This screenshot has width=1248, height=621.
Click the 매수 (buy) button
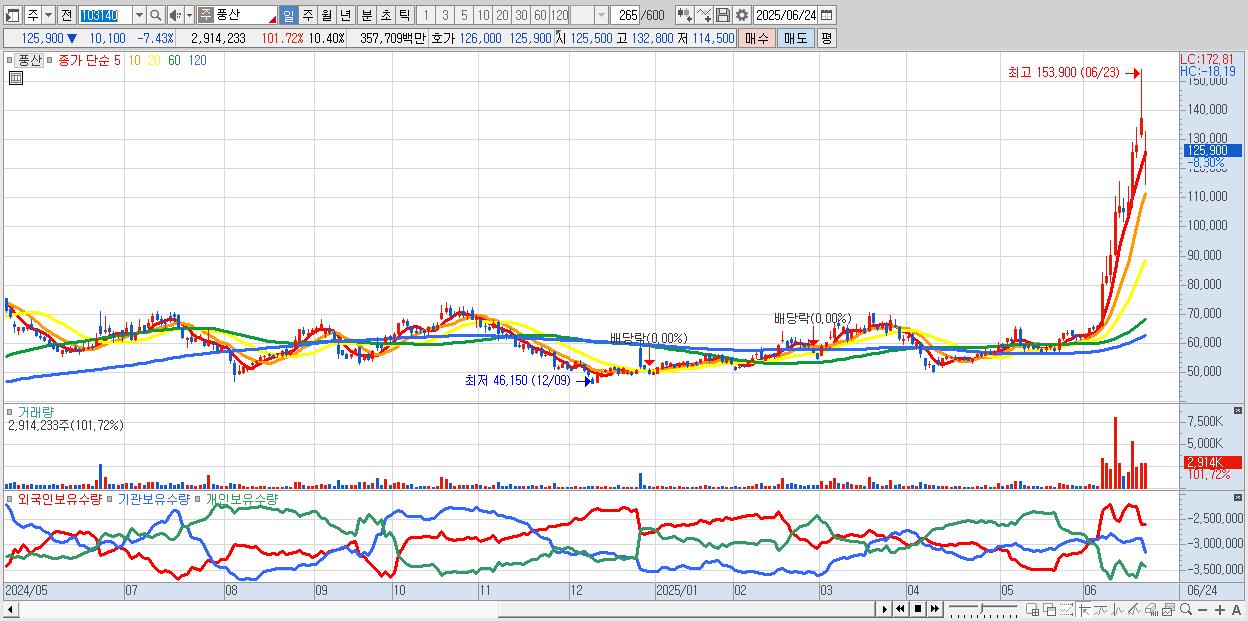click(757, 38)
